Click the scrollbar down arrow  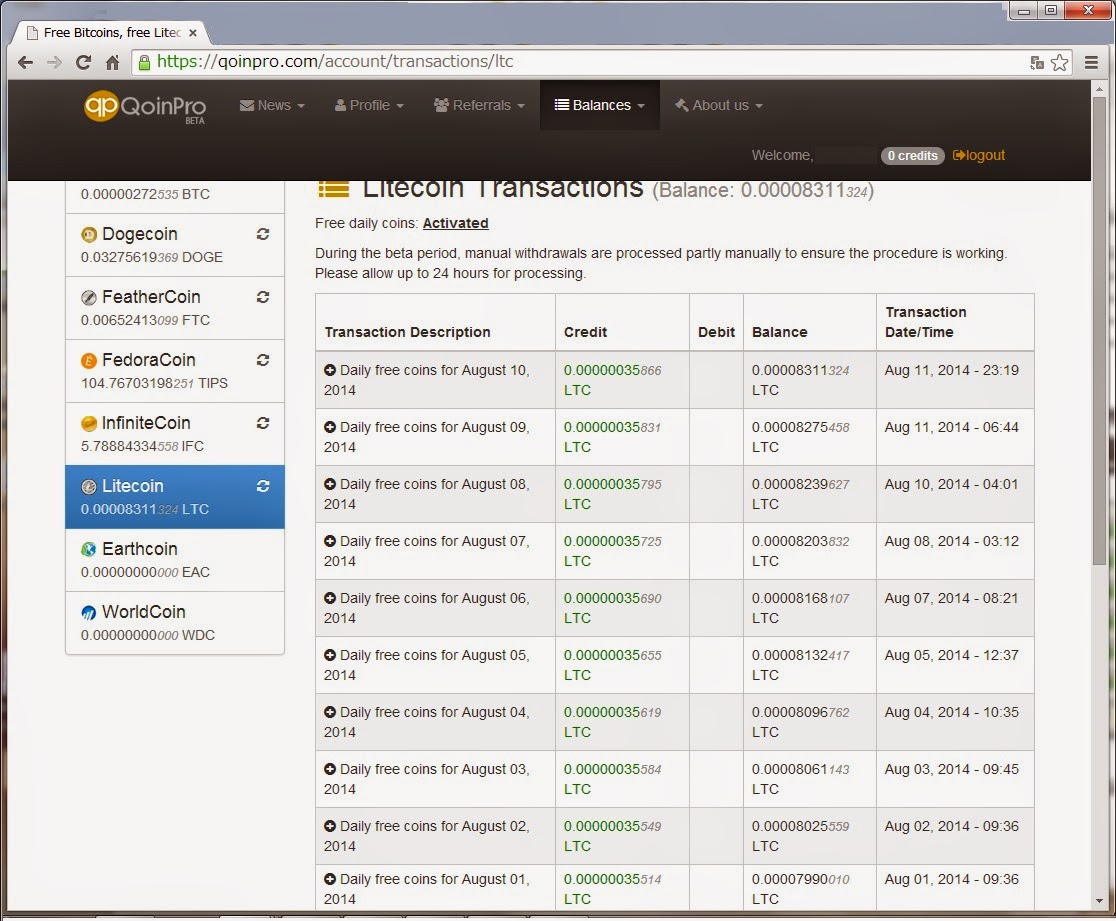point(1100,900)
